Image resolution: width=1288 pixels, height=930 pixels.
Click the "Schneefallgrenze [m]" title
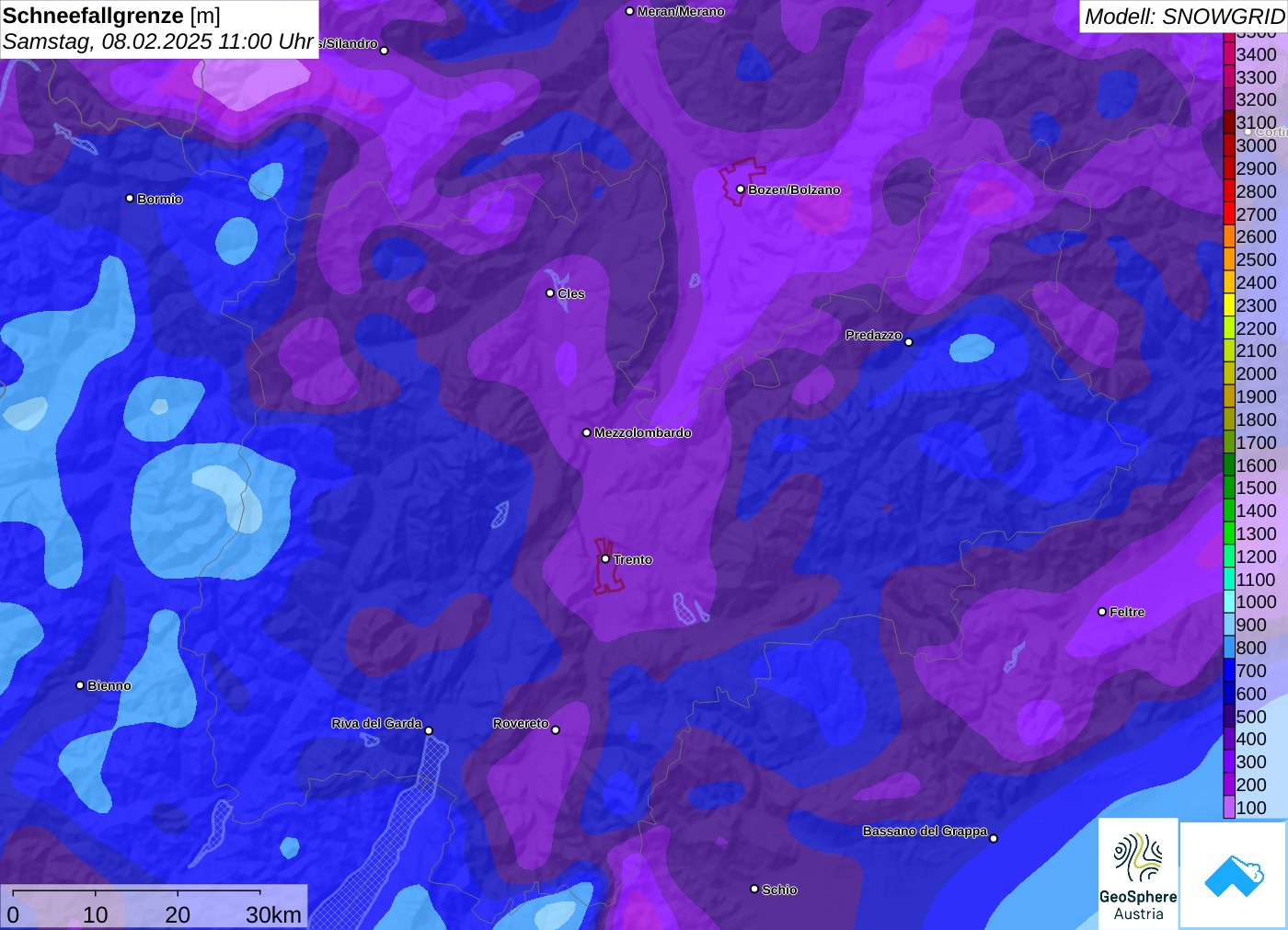pyautogui.click(x=111, y=16)
